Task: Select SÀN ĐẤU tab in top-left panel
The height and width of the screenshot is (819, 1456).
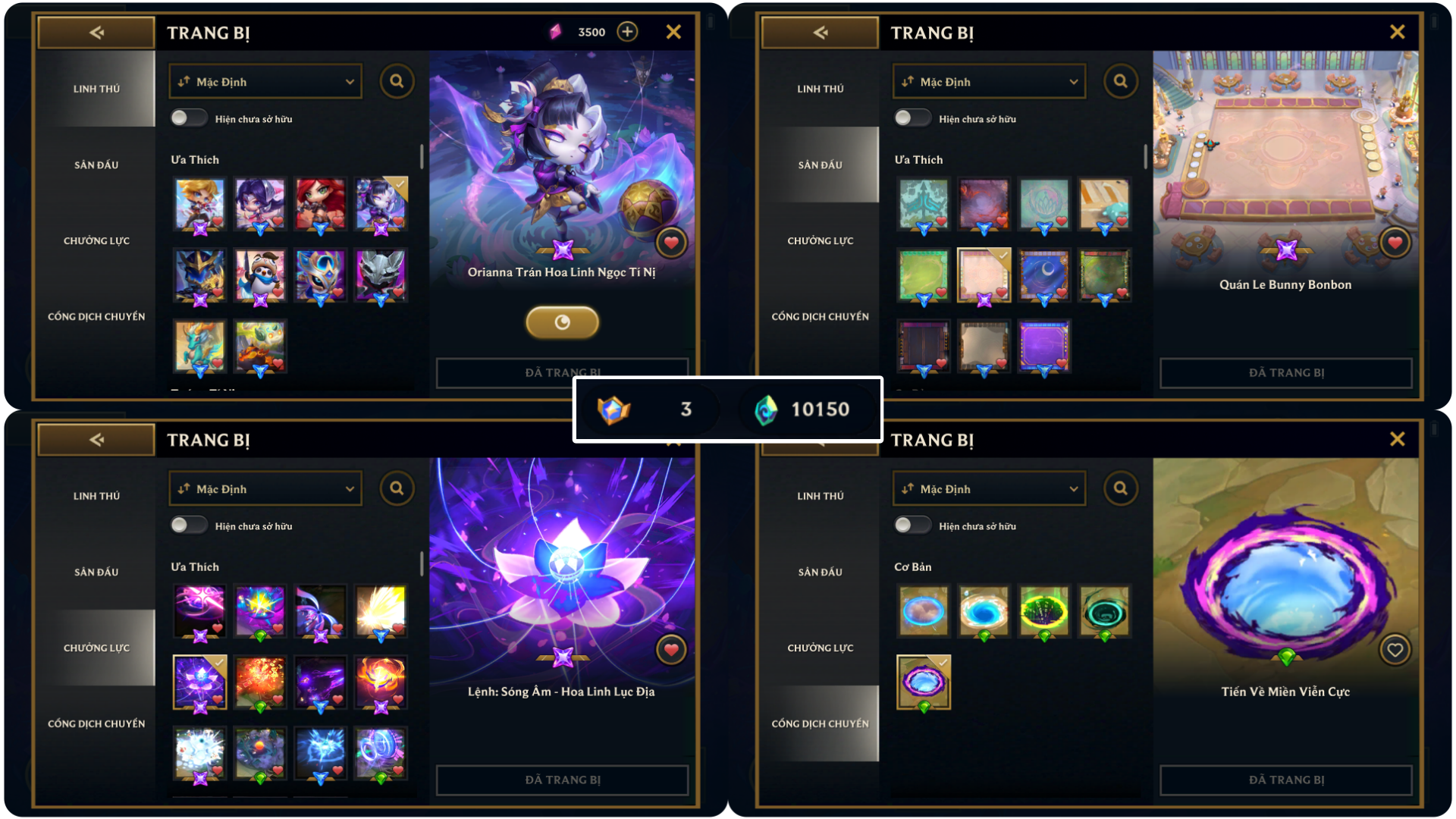Action: point(96,165)
